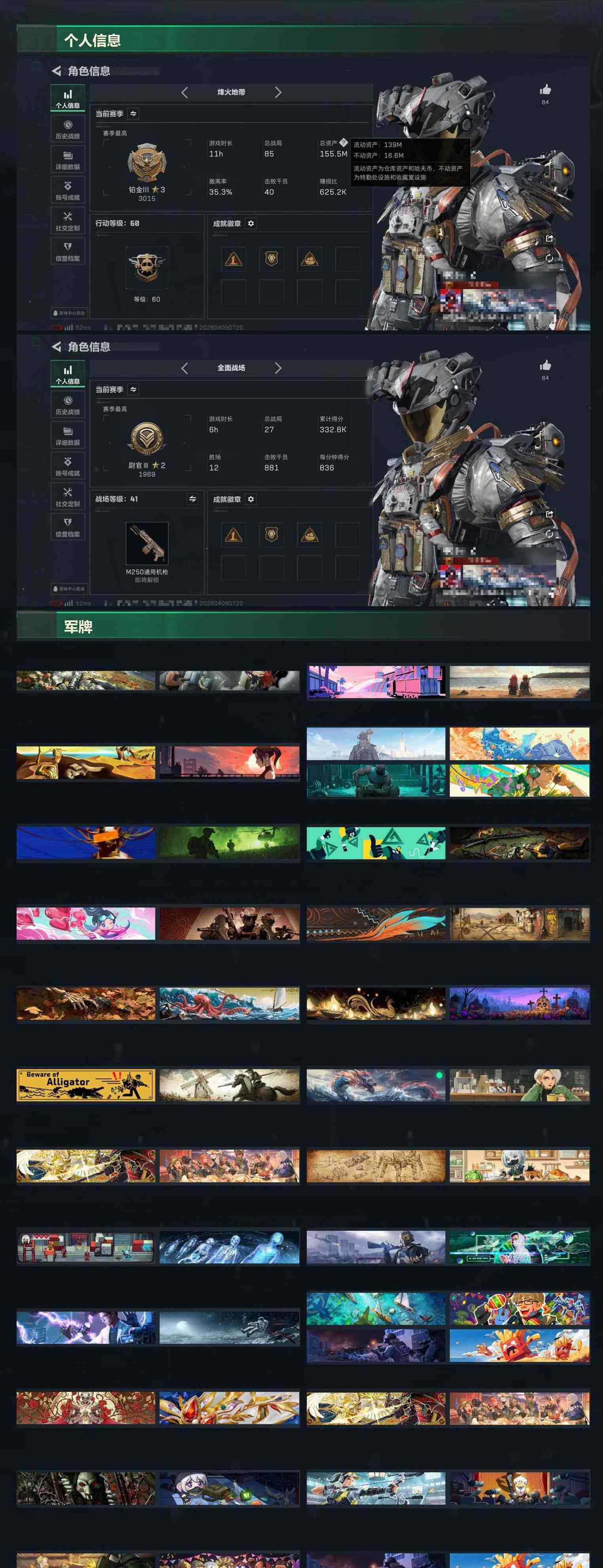Click the third achievement badge in 烽火地带 panel
The image size is (603, 1568).
click(x=310, y=259)
